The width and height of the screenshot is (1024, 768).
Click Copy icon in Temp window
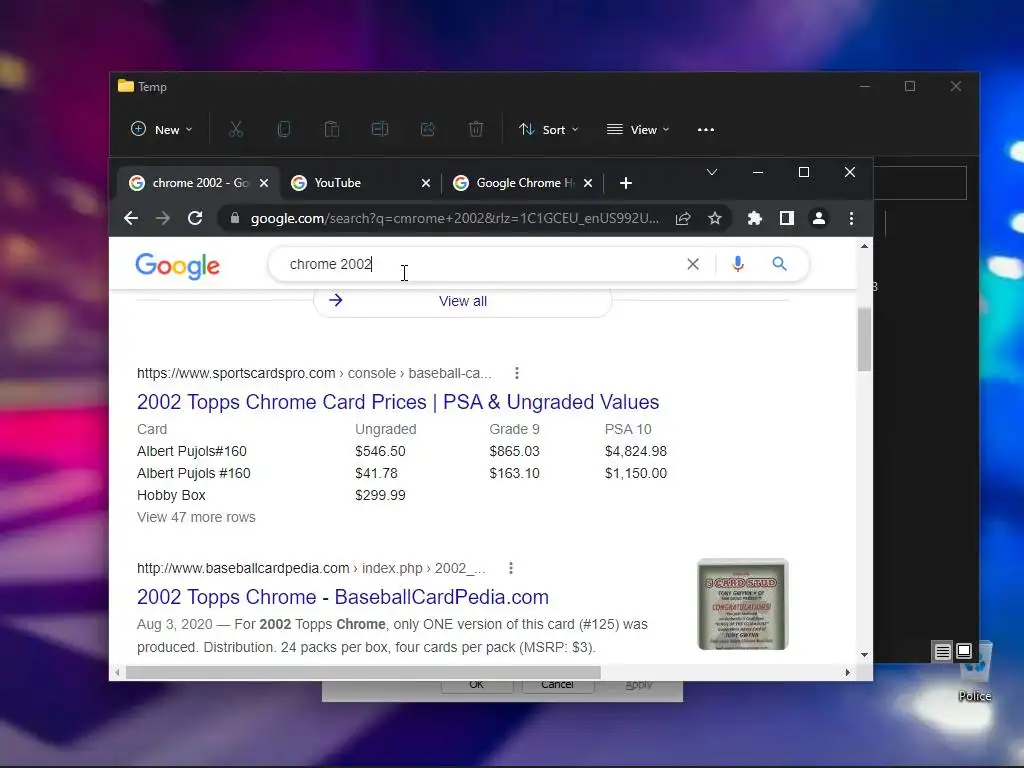coord(284,129)
